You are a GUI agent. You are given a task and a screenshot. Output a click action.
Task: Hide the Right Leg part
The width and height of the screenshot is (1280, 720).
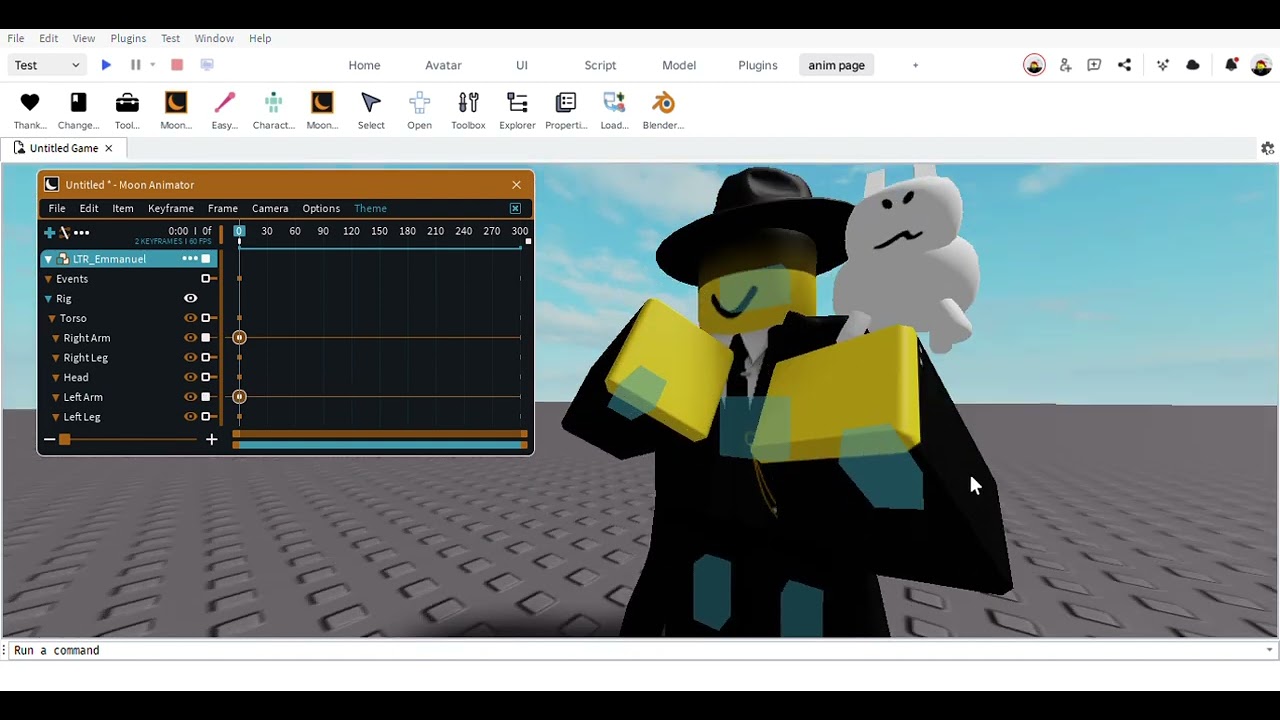tap(190, 357)
